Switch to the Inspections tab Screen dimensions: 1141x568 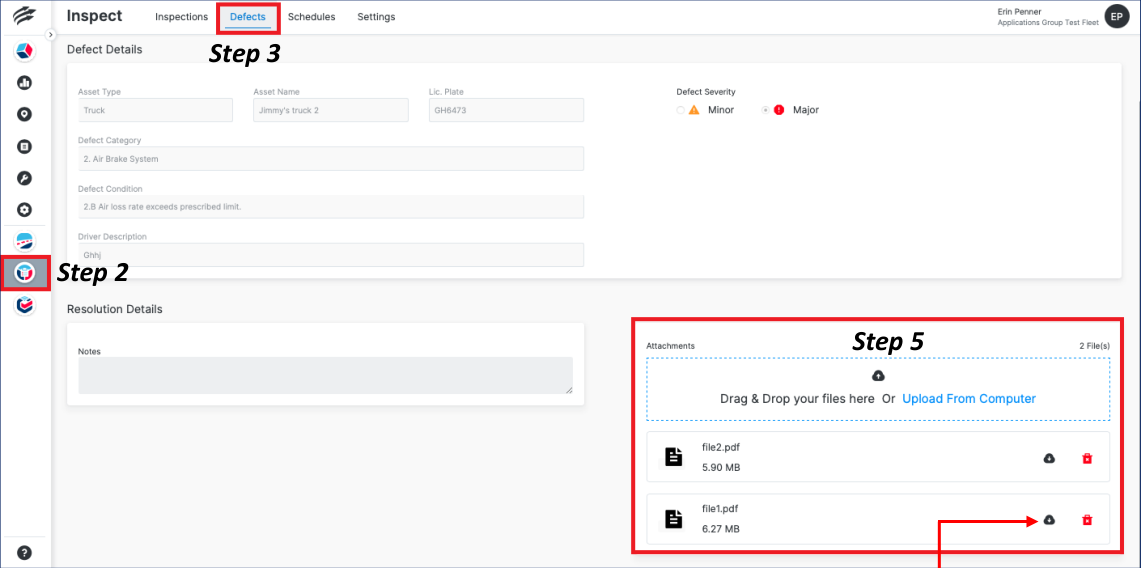coord(181,17)
